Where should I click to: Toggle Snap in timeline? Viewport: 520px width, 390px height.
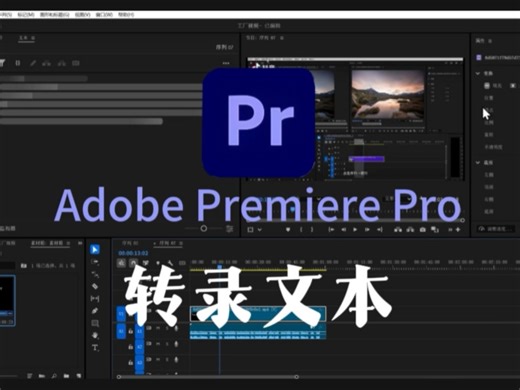[x=133, y=263]
